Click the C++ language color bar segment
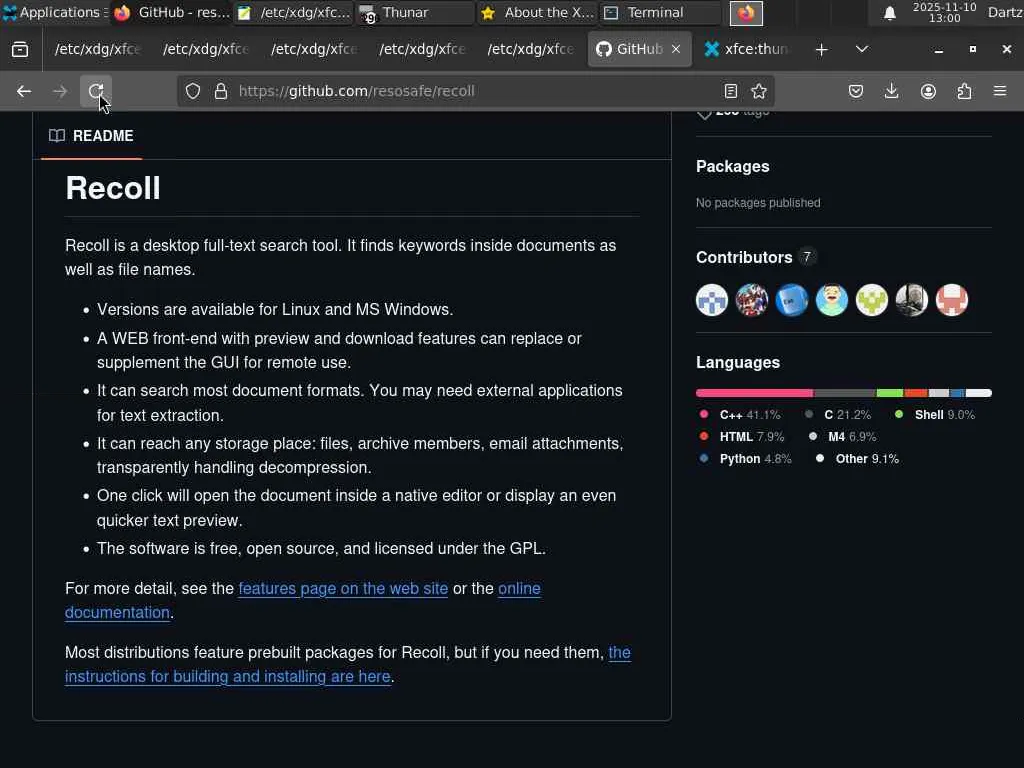The image size is (1024, 768). [x=754, y=393]
